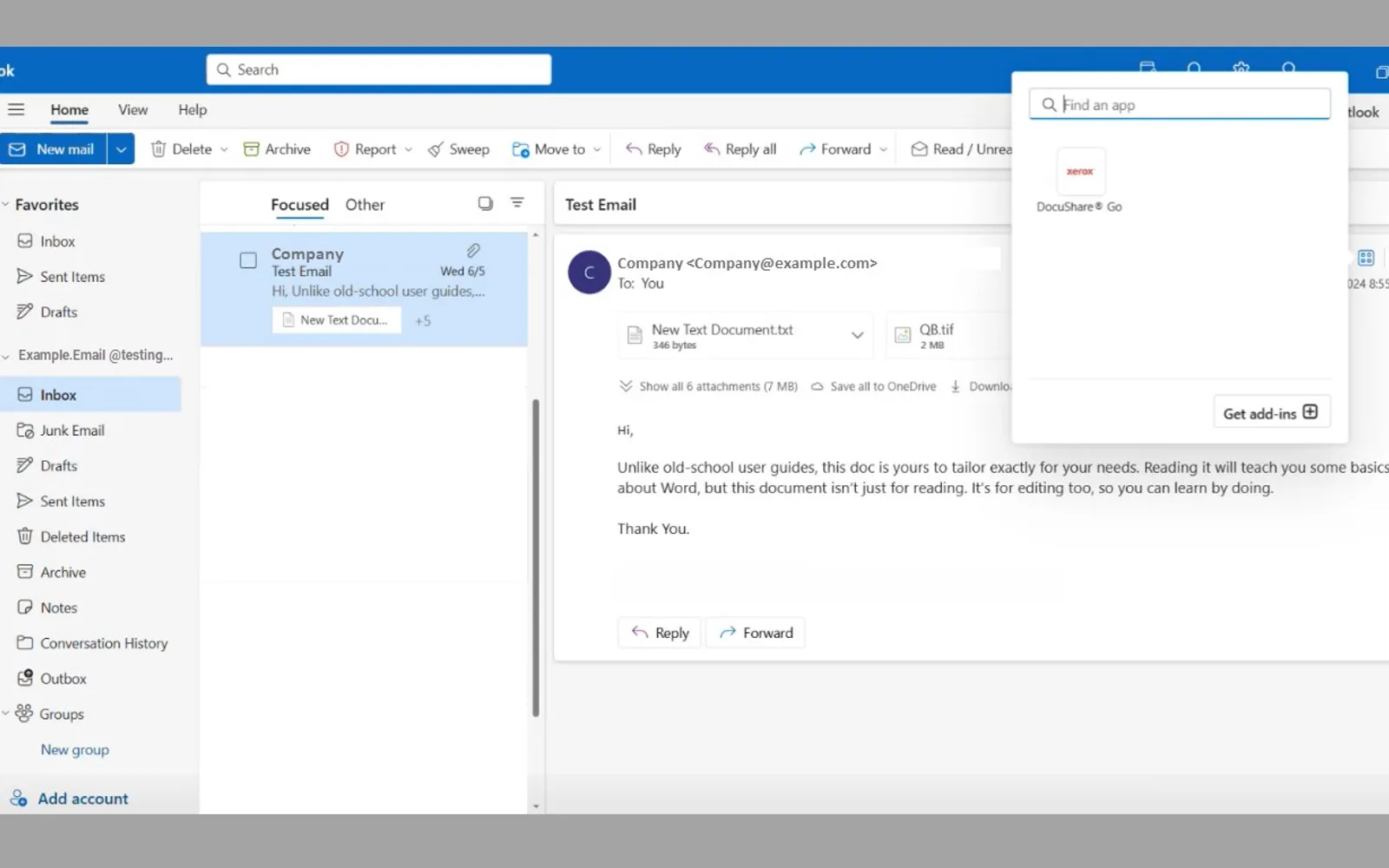This screenshot has width=1389, height=868.
Task: Mark message Read / Unread
Action: pyautogui.click(x=961, y=149)
